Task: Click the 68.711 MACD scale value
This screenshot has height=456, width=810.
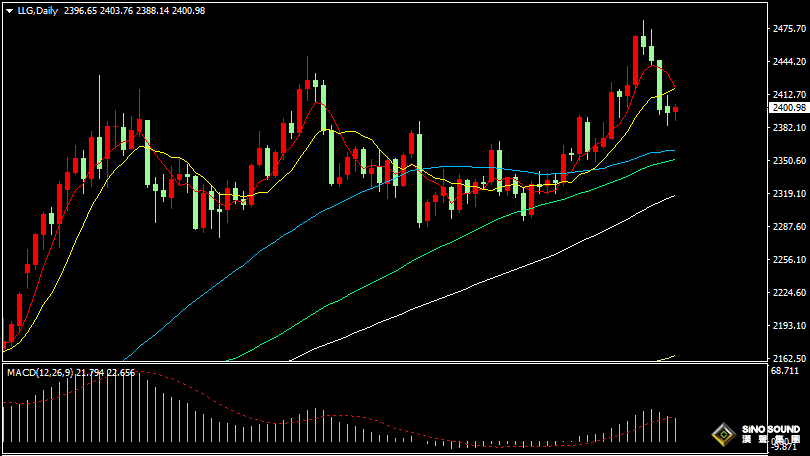Action: coord(788,371)
